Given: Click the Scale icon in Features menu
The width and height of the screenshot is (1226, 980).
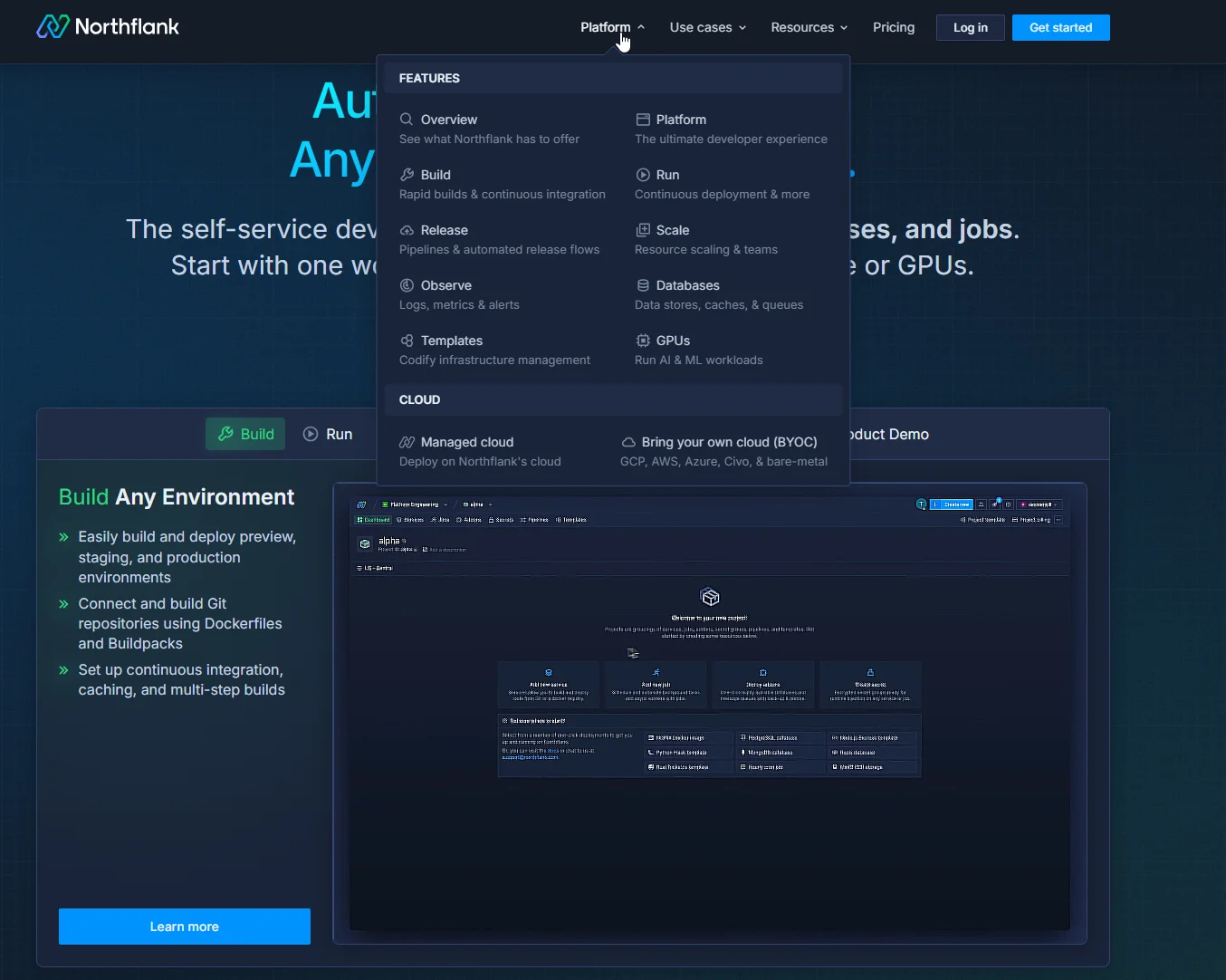Looking at the screenshot, I should pos(643,230).
